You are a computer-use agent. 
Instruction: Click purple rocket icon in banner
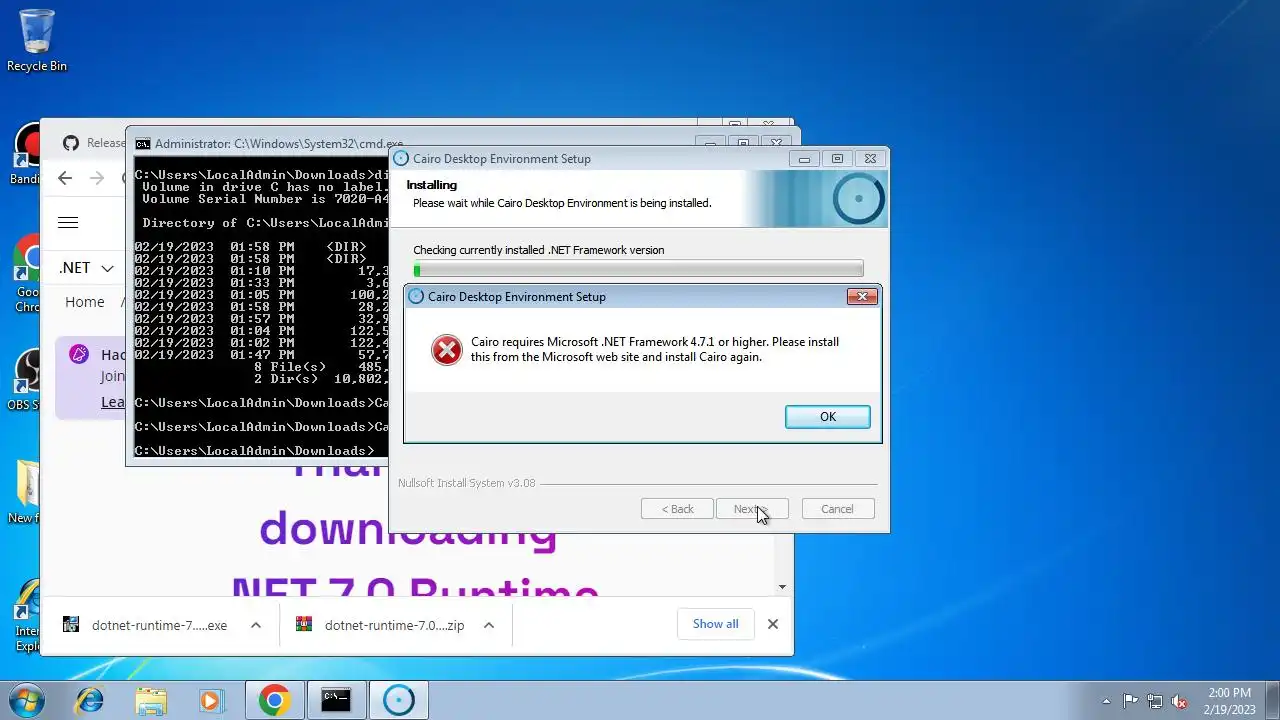point(79,354)
